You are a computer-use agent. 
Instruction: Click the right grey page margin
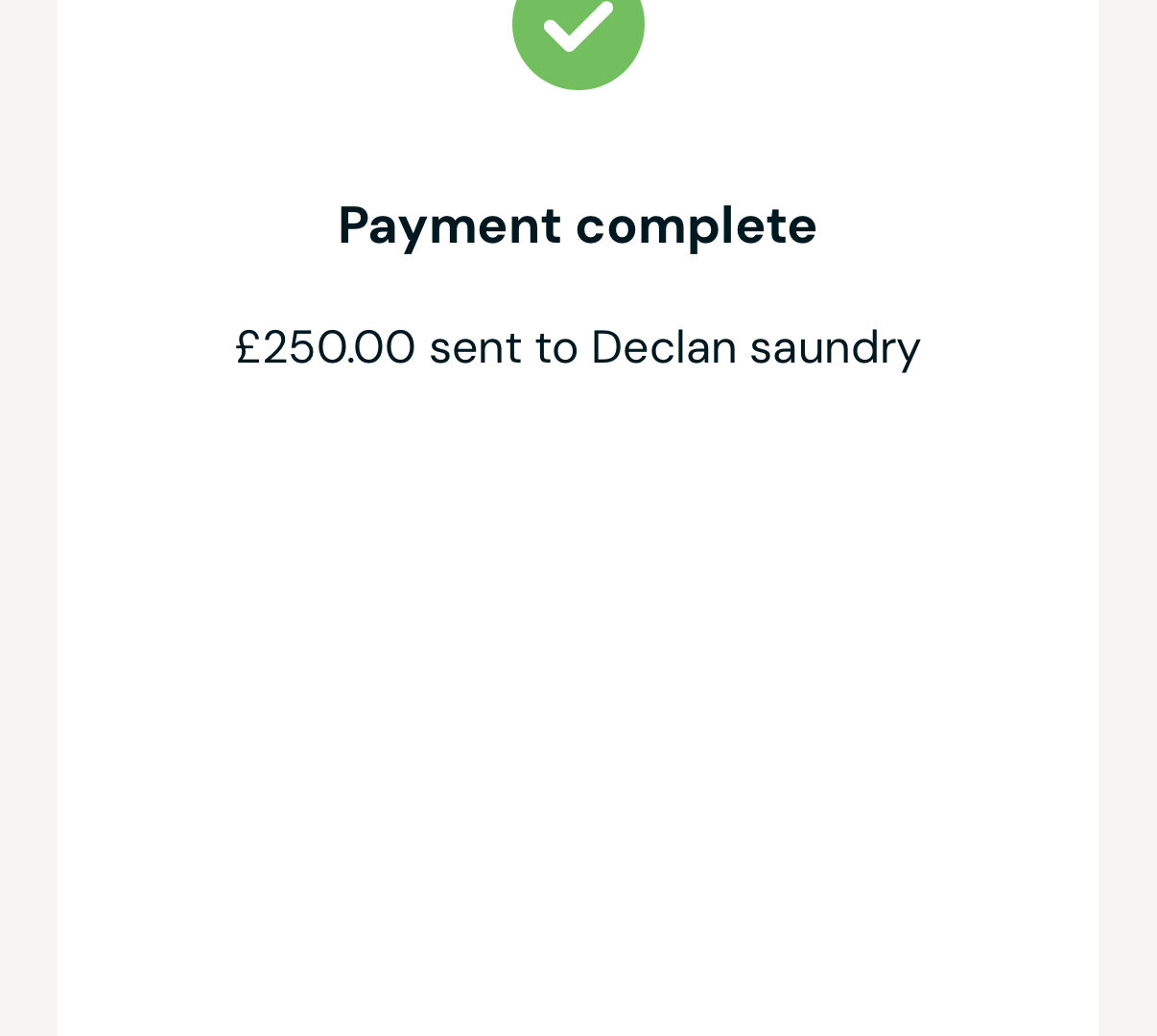click(1128, 518)
